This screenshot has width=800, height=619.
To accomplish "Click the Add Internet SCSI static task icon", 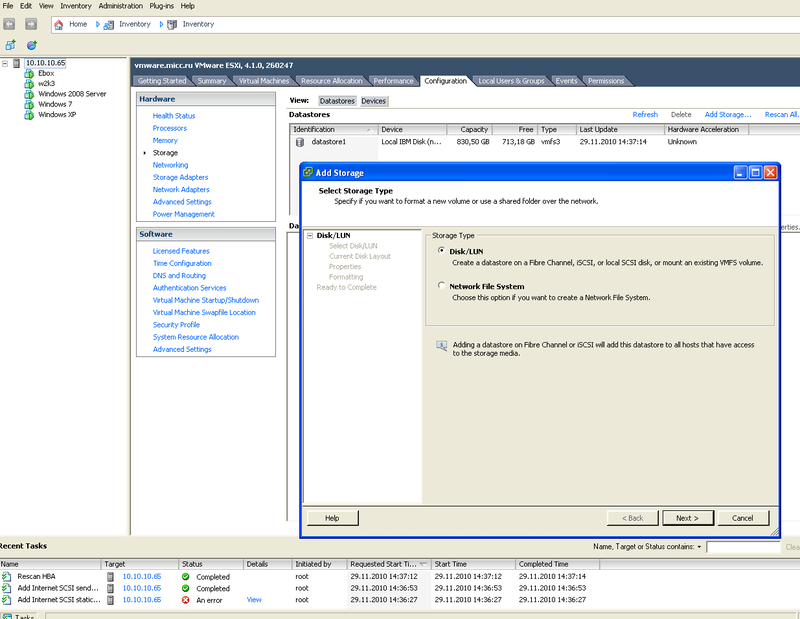I will click(x=6, y=600).
